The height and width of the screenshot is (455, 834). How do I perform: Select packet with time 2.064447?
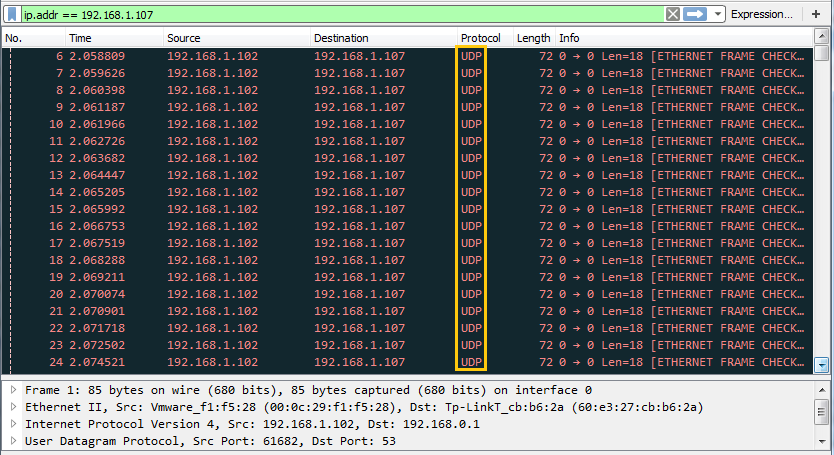[408, 176]
